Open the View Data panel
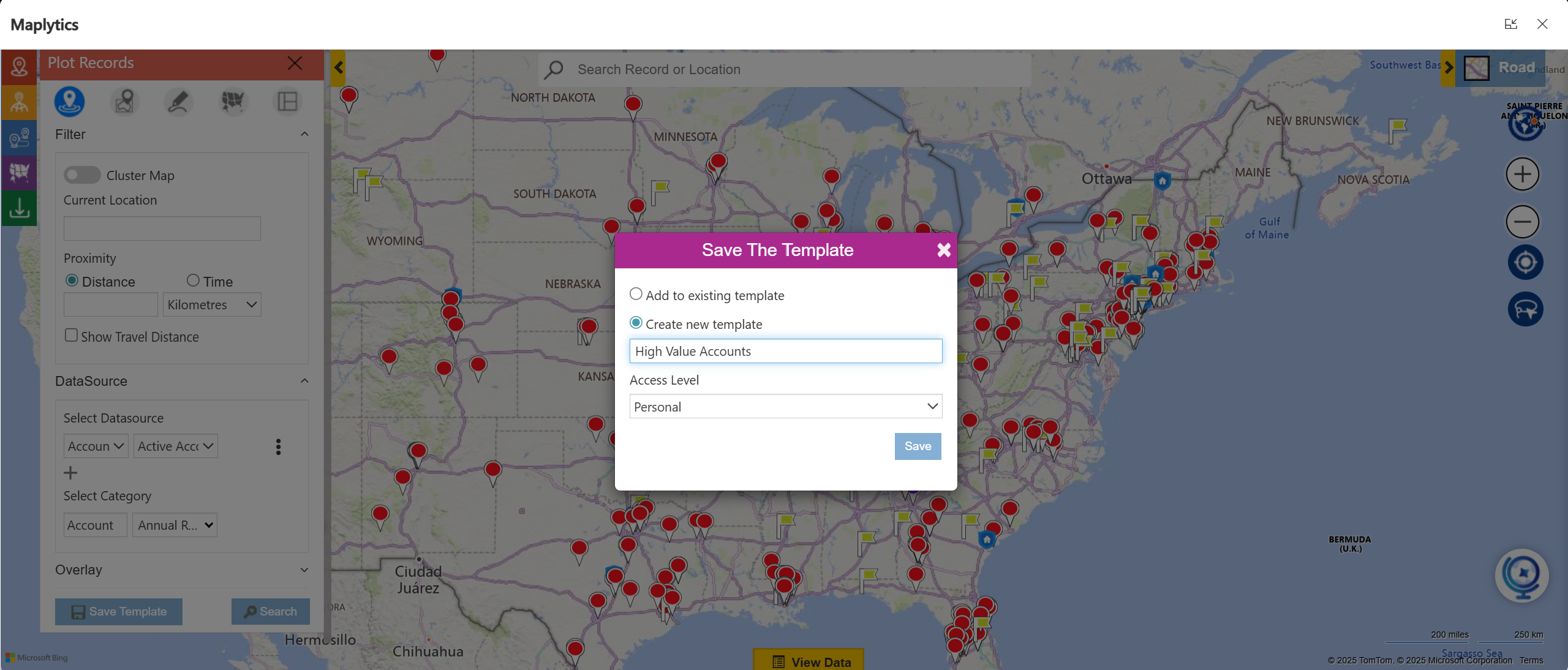This screenshot has width=1568, height=670. point(809,661)
